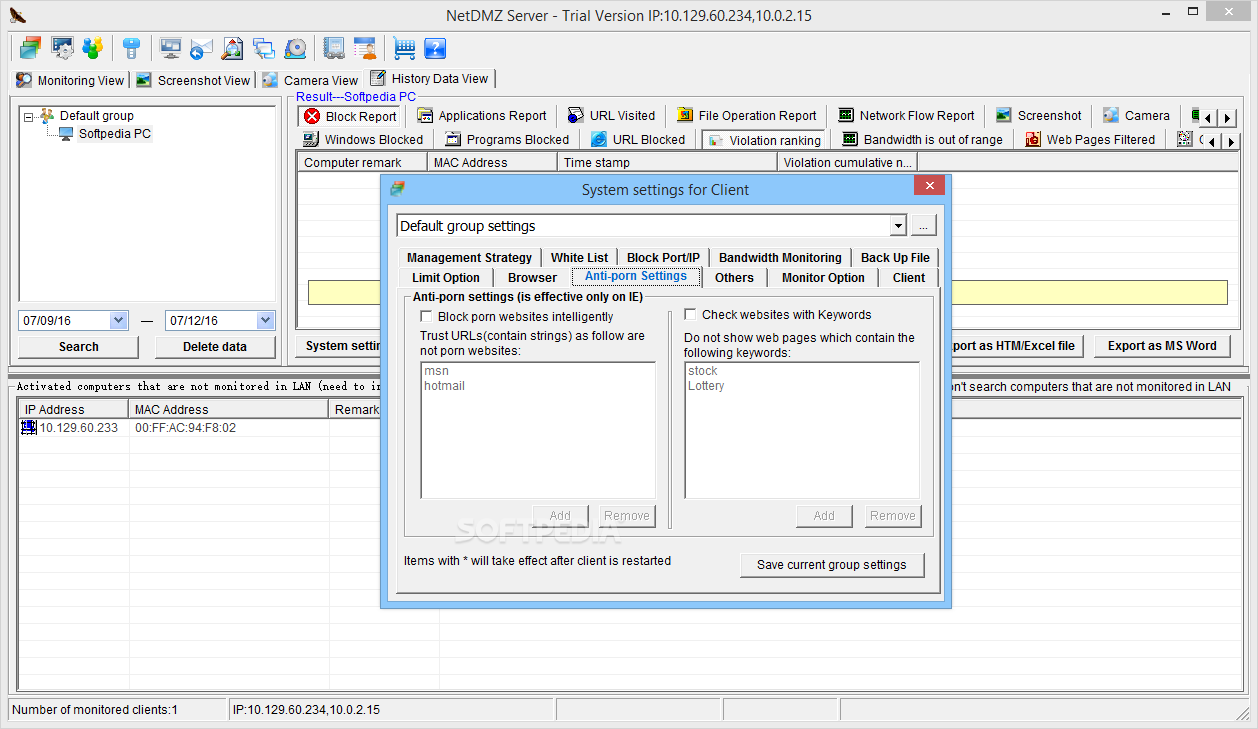The width and height of the screenshot is (1258, 729).
Task: Enable Check websites with Keywords
Action: pyautogui.click(x=690, y=315)
